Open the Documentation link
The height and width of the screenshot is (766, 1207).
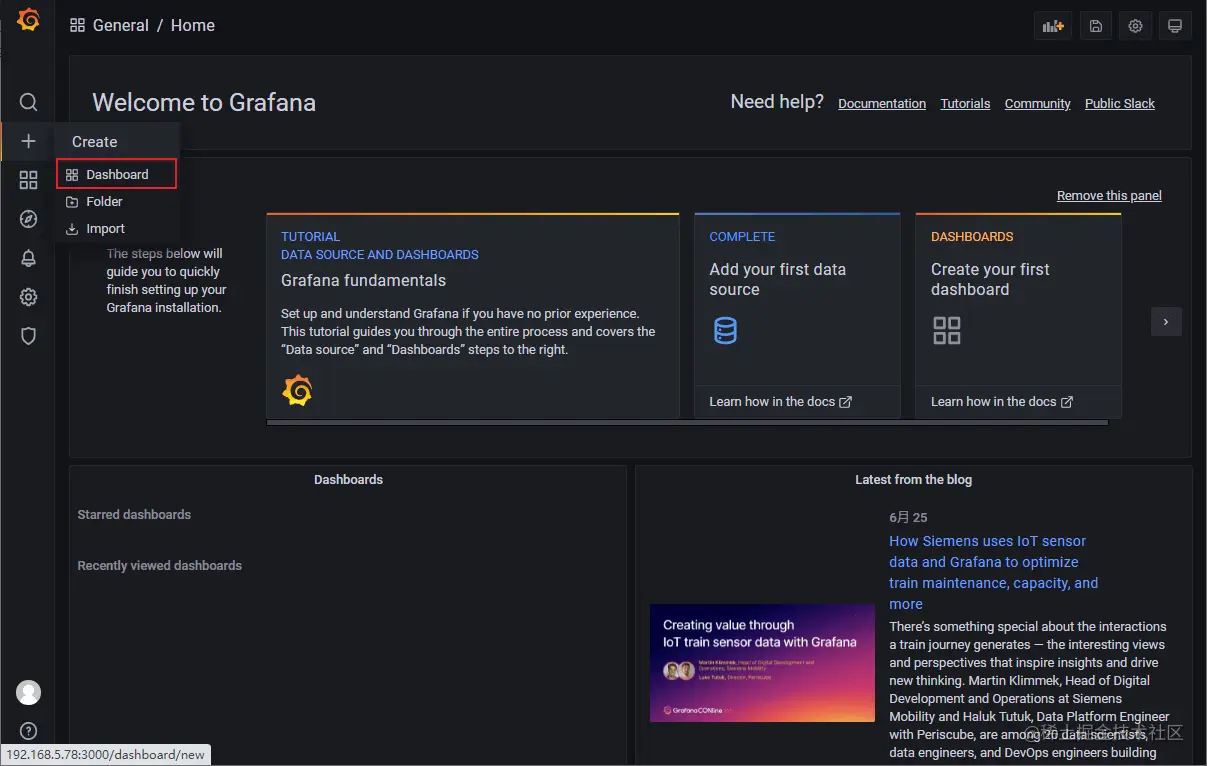(882, 103)
